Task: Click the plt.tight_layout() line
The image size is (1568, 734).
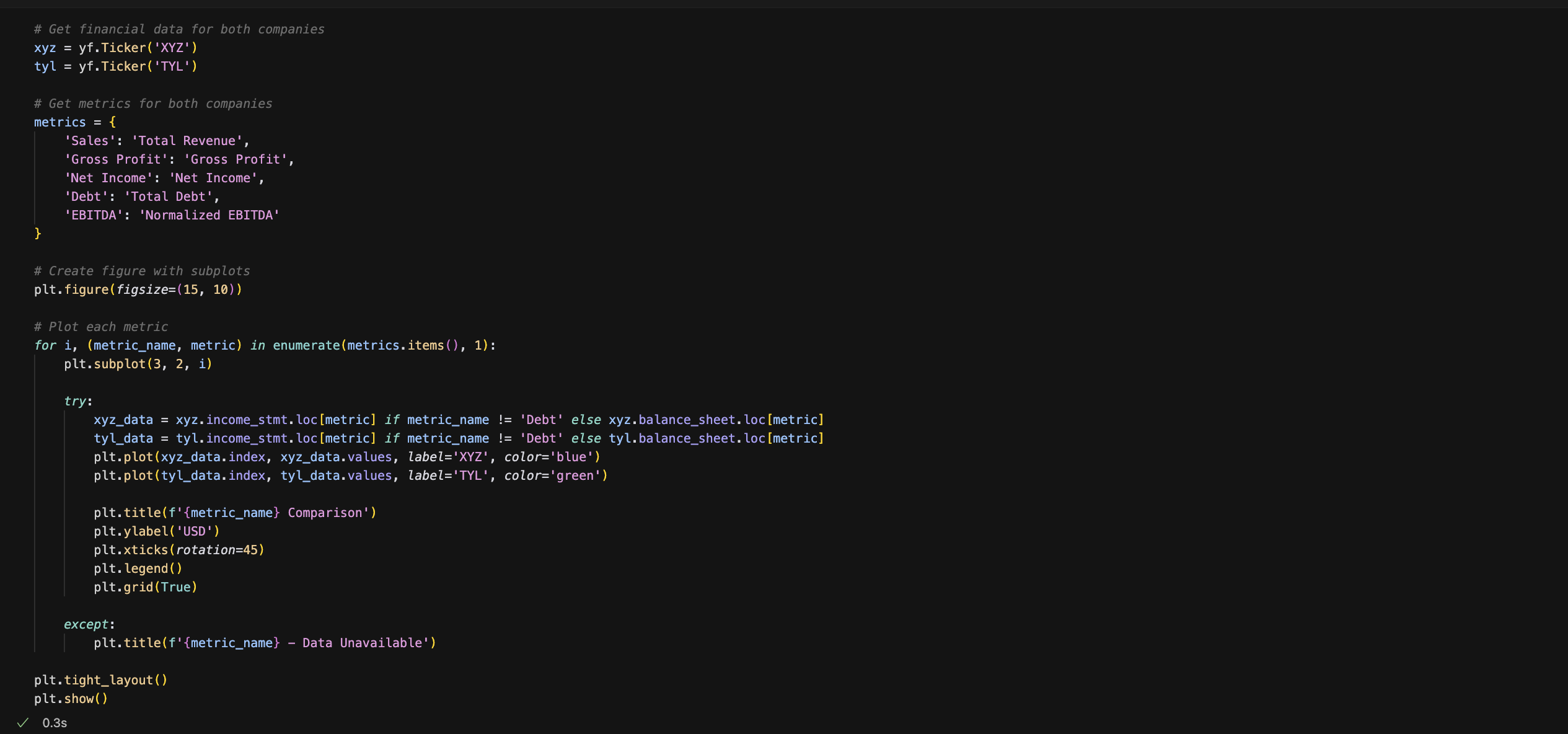Action: click(100, 680)
